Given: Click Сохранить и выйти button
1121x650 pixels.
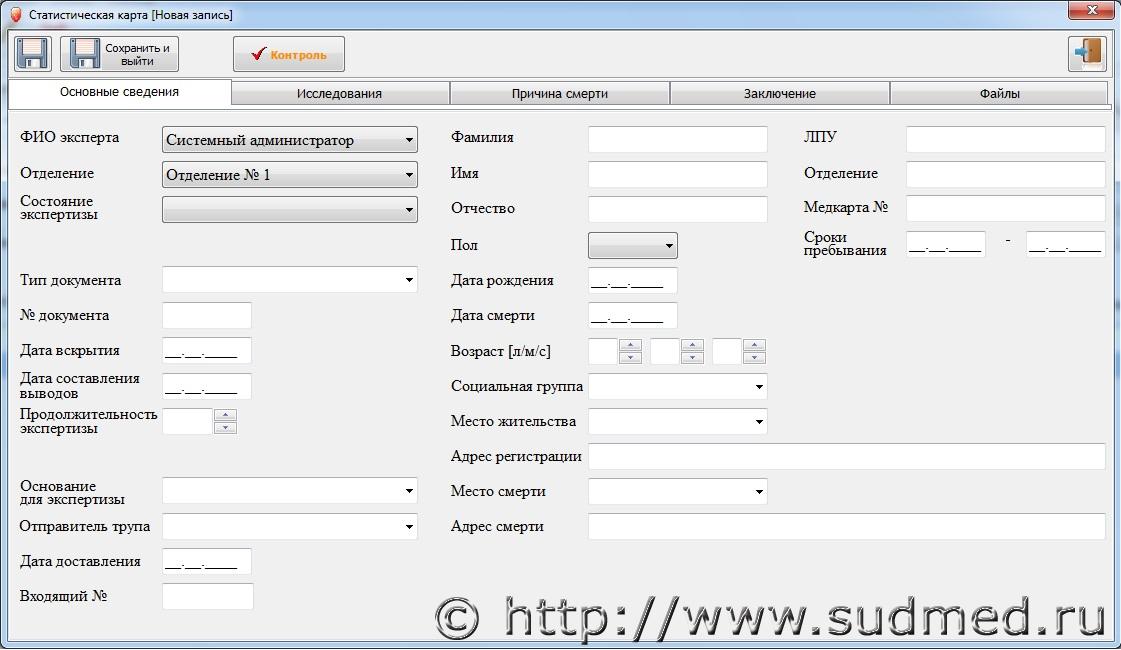Looking at the screenshot, I should (x=120, y=54).
